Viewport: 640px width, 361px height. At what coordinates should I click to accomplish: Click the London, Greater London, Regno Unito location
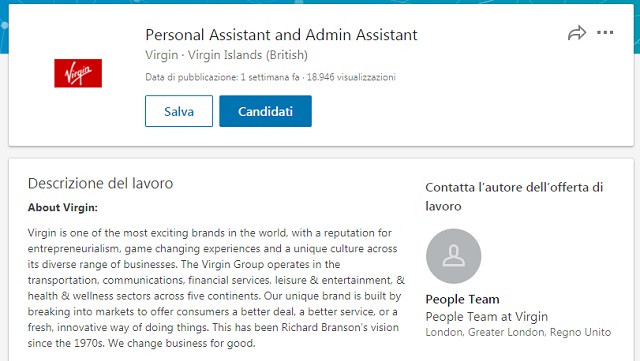(x=518, y=332)
